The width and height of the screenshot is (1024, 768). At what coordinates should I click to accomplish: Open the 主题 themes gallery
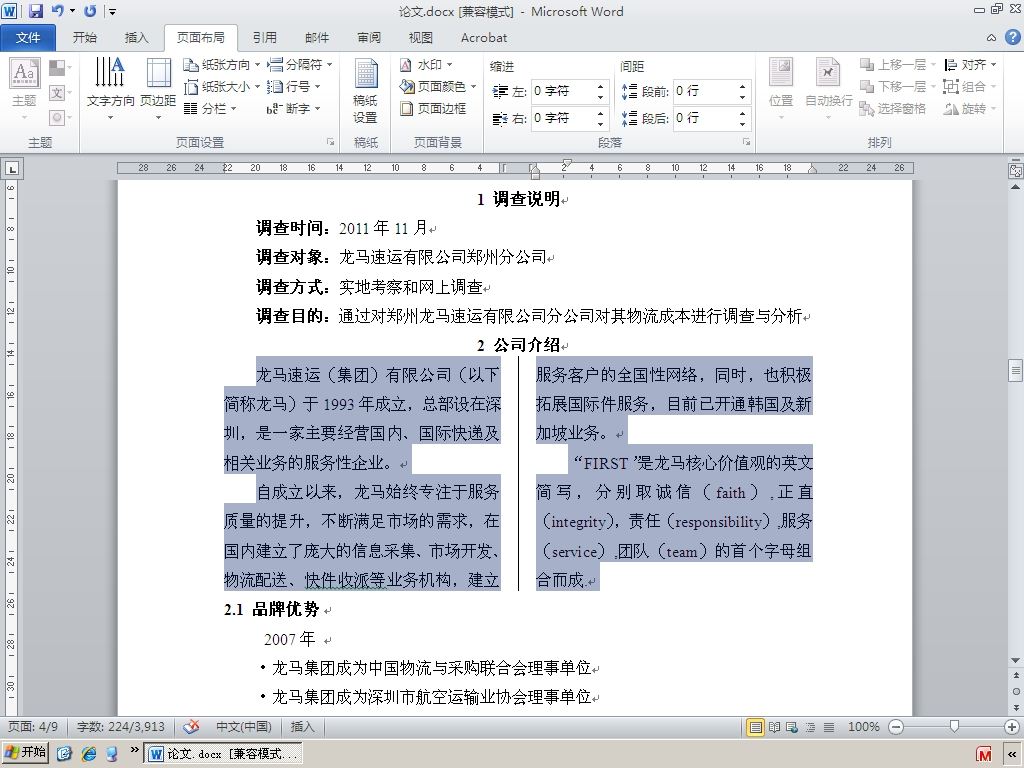point(24,89)
